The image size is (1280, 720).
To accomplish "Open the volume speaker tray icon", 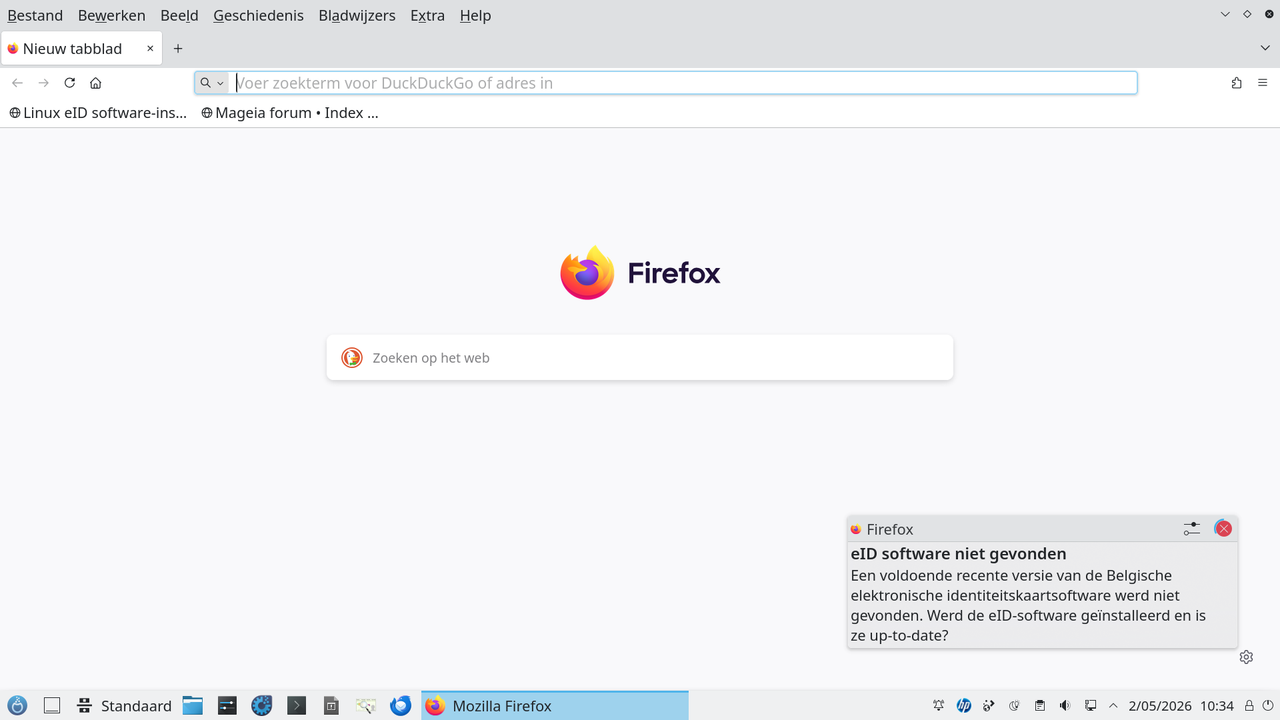I will pos(1065,706).
